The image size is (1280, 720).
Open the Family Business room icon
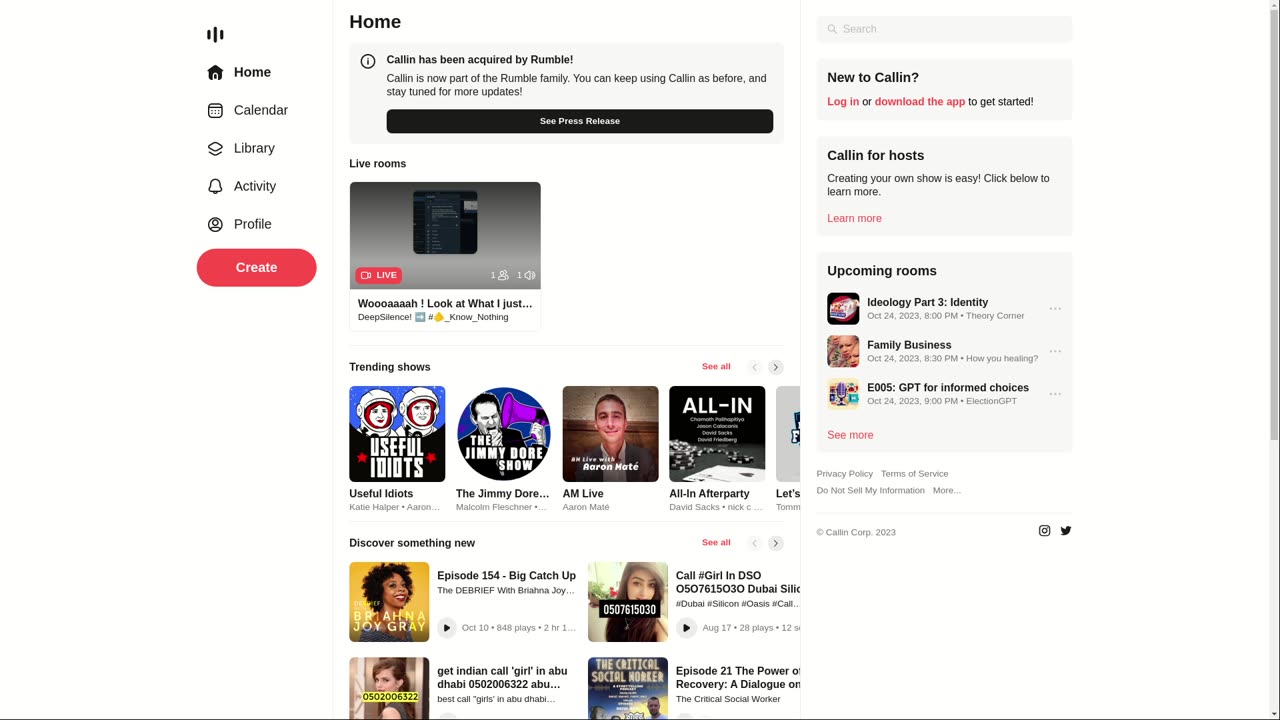843,351
